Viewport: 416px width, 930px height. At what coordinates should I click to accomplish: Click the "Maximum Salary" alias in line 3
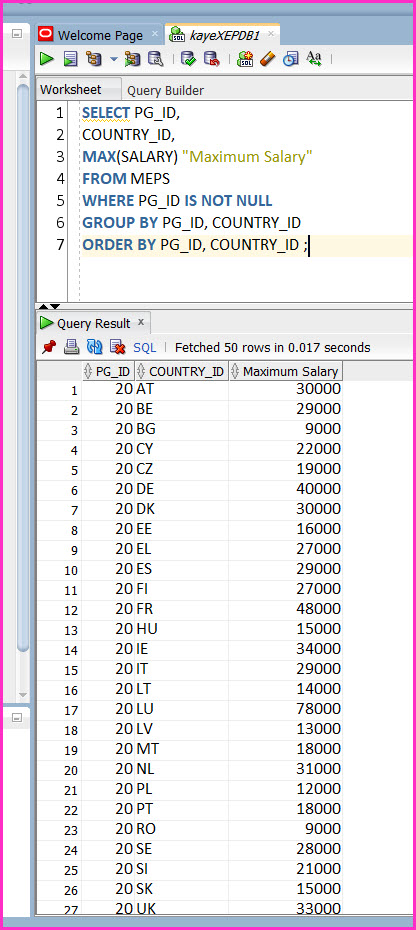tap(247, 157)
